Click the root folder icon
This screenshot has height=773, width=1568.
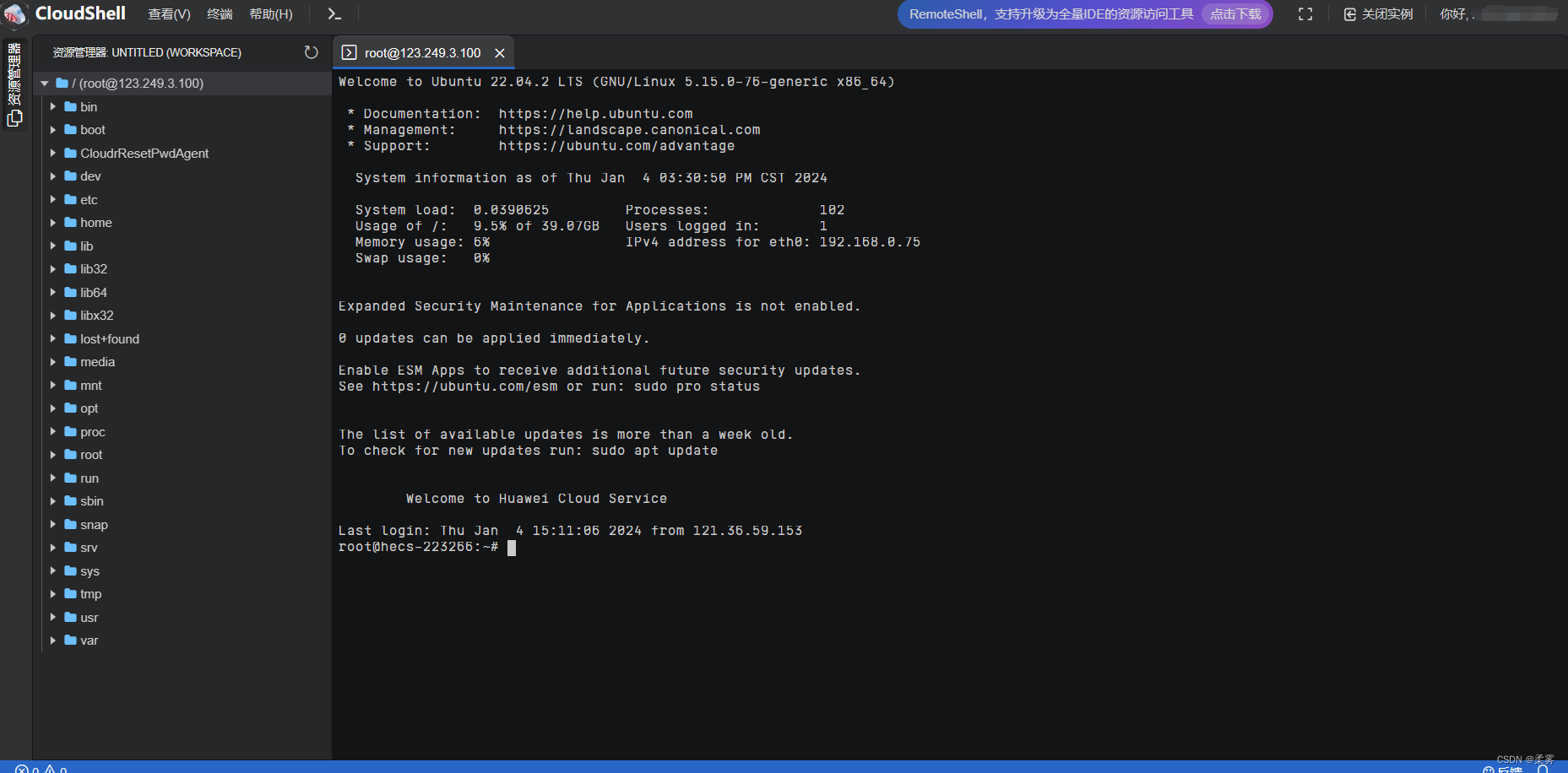(x=71, y=455)
